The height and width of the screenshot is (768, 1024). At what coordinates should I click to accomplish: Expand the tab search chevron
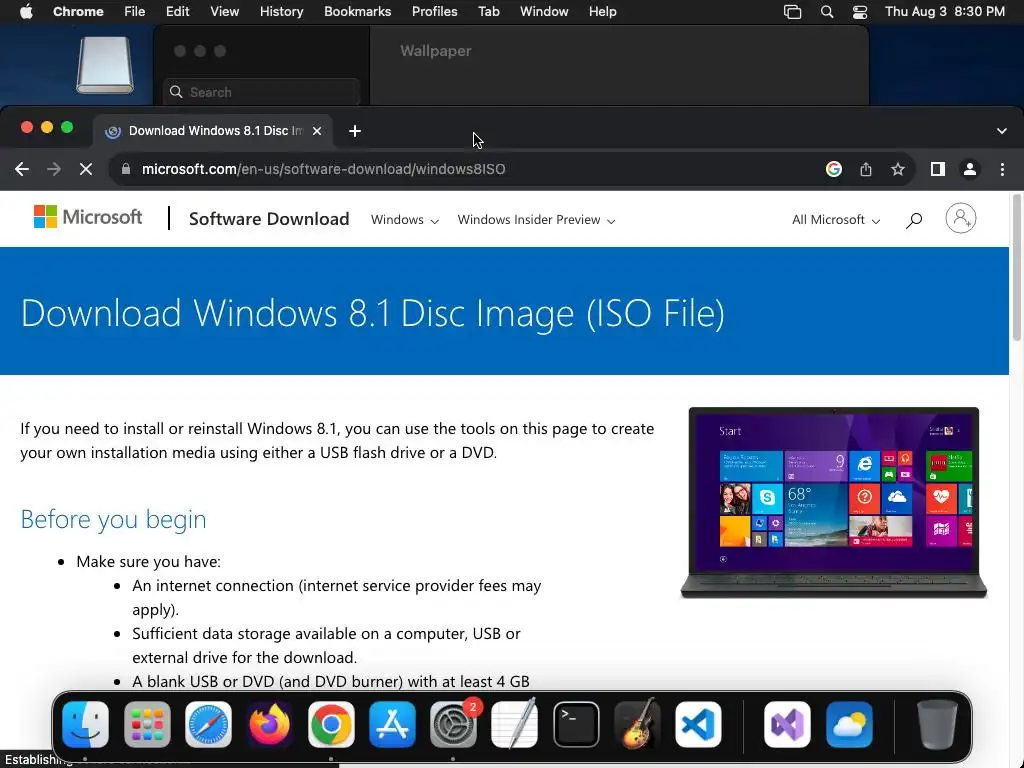[x=1002, y=131]
